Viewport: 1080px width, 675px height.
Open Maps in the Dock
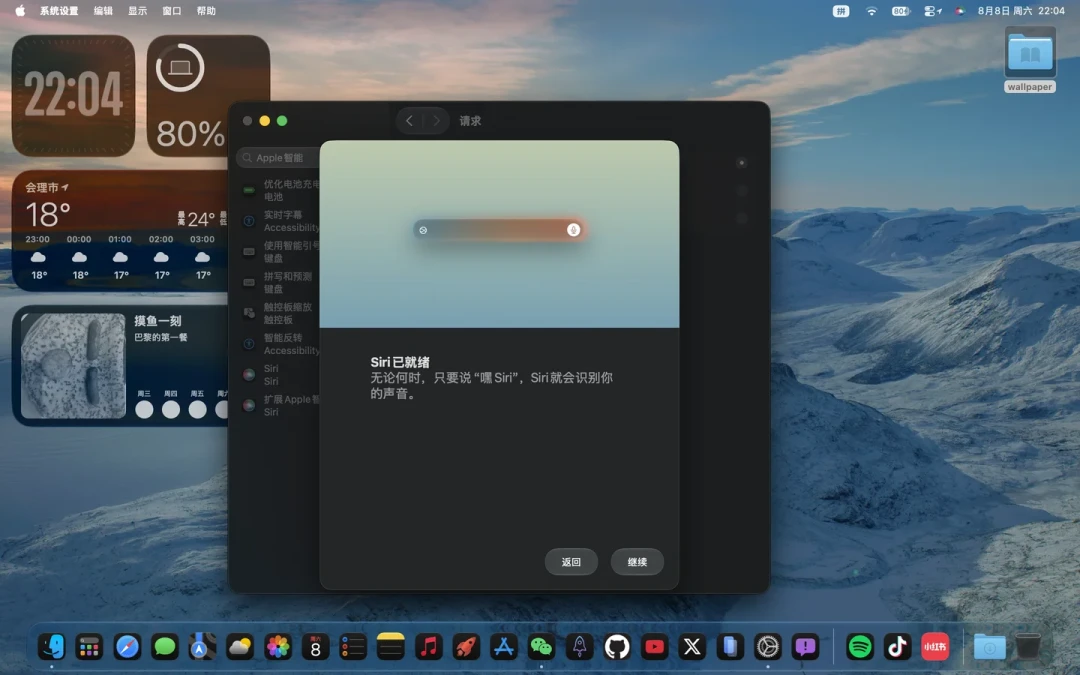tap(202, 647)
